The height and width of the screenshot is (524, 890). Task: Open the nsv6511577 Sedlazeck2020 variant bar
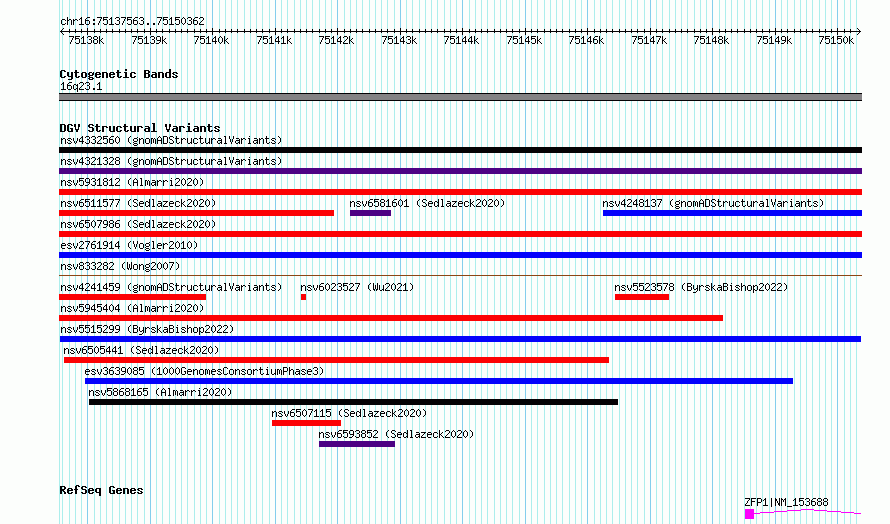pos(196,213)
